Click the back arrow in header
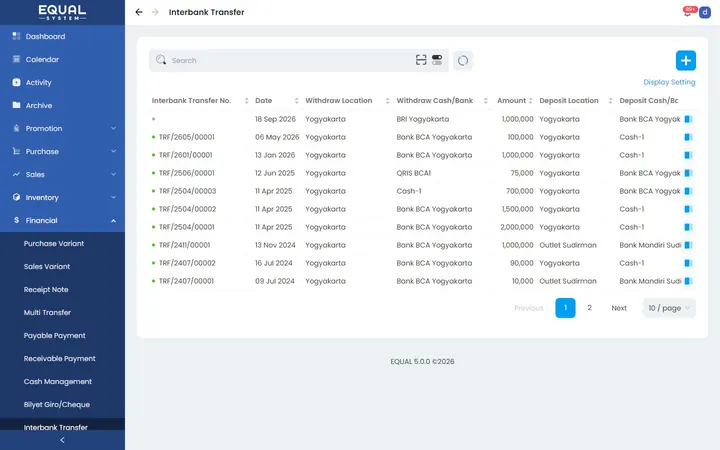The width and height of the screenshot is (720, 450). [139, 12]
